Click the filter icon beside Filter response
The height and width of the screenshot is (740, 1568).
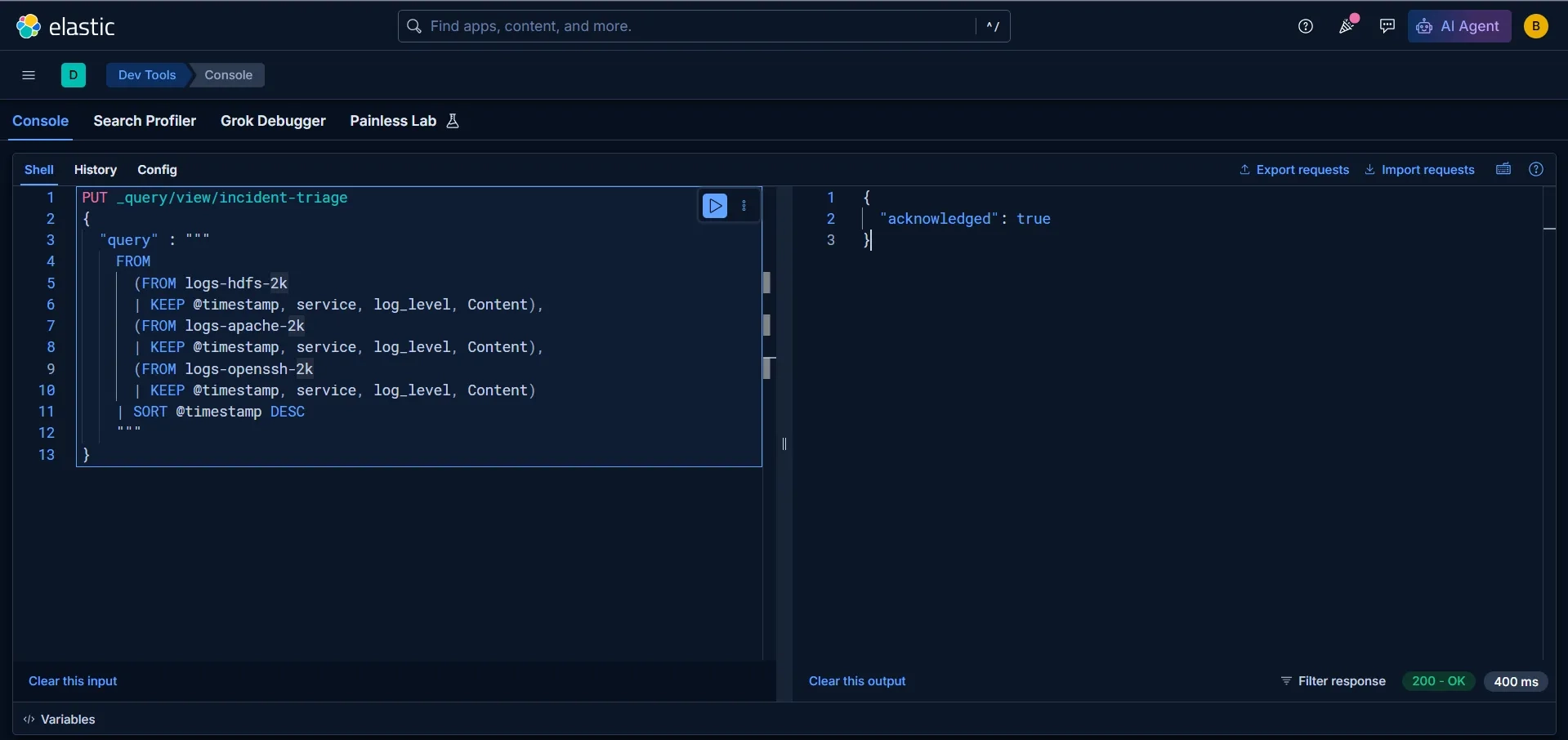tap(1286, 681)
